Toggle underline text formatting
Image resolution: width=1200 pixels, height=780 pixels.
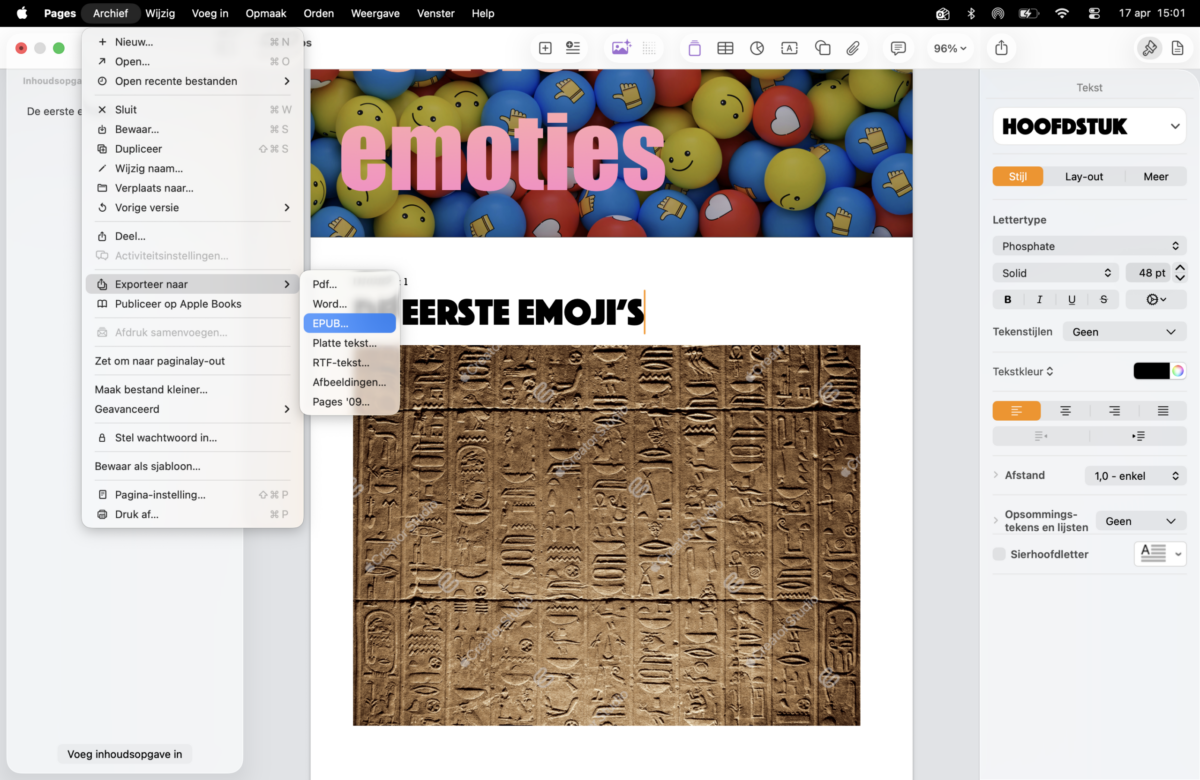1072,299
